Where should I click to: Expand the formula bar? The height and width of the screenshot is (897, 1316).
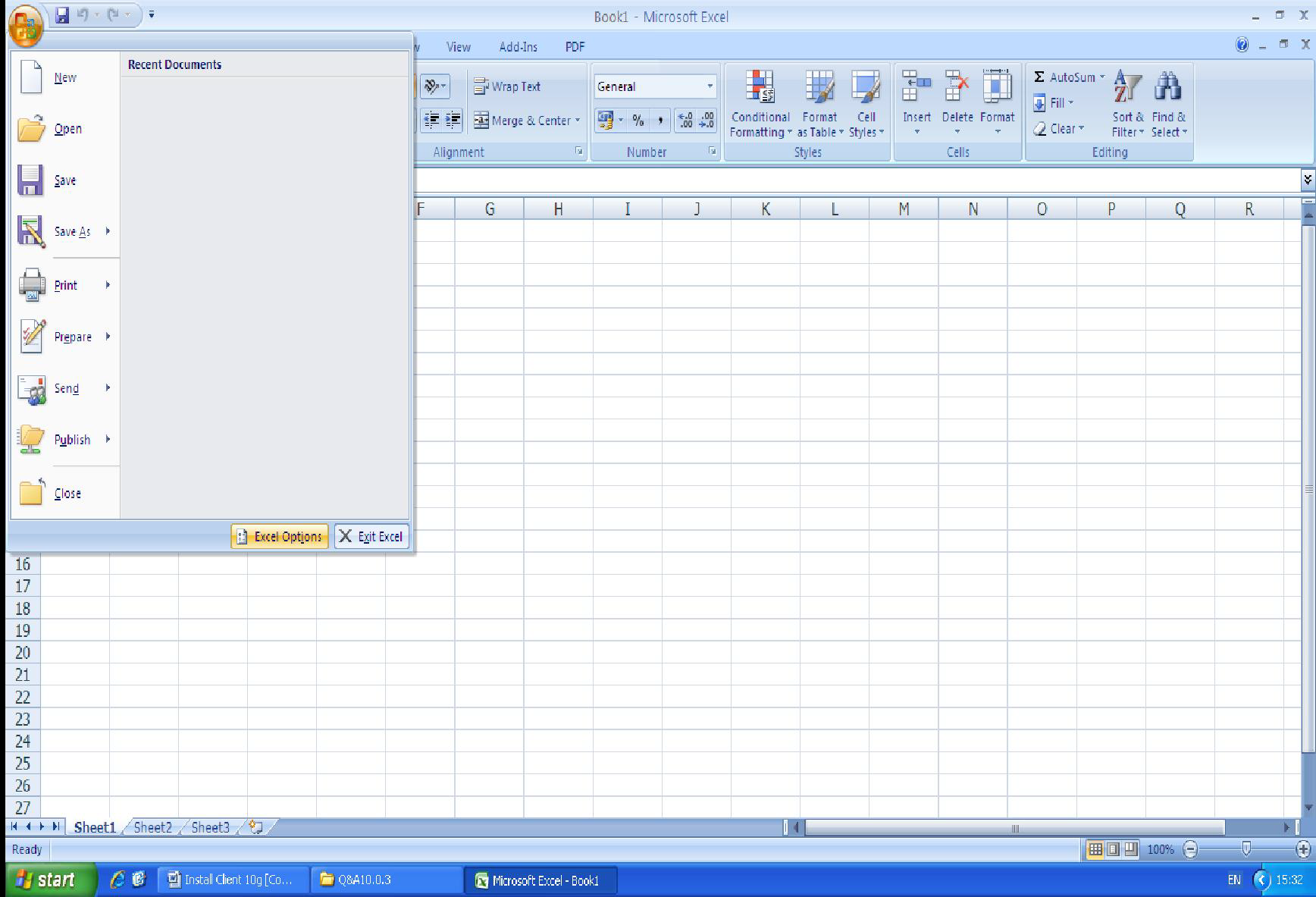coord(1308,180)
